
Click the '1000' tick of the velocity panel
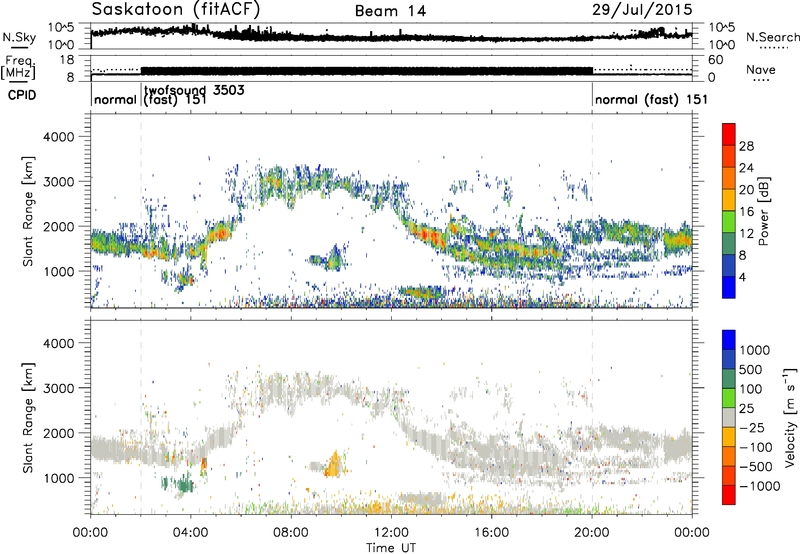(x=58, y=478)
